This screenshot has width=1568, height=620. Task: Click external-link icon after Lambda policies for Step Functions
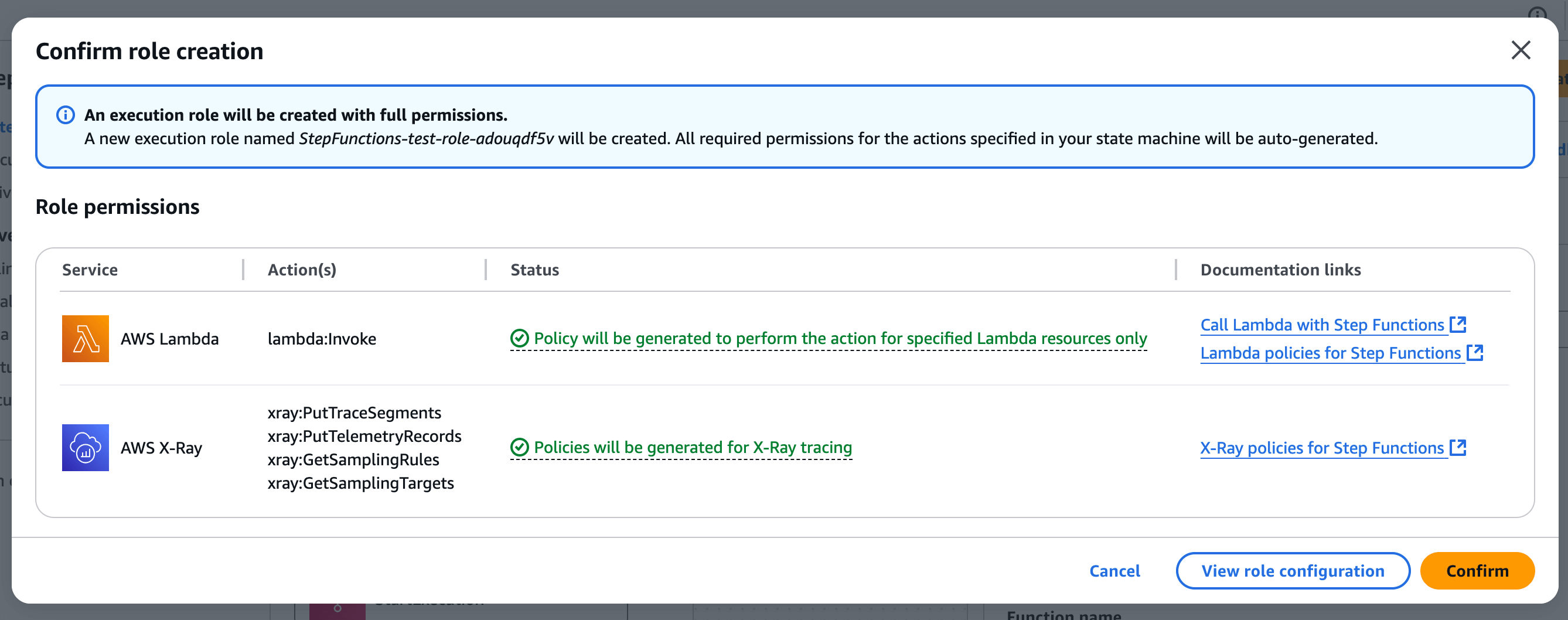click(1475, 352)
